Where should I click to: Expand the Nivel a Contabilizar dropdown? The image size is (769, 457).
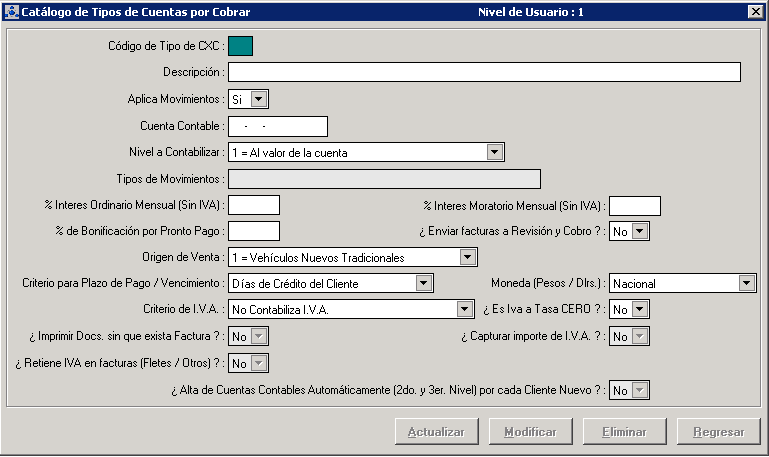pyautogui.click(x=494, y=152)
